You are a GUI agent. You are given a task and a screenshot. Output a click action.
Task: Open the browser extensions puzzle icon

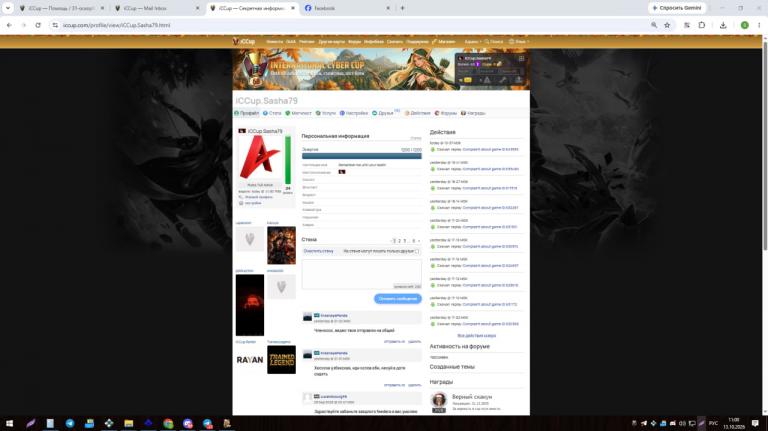click(x=701, y=25)
